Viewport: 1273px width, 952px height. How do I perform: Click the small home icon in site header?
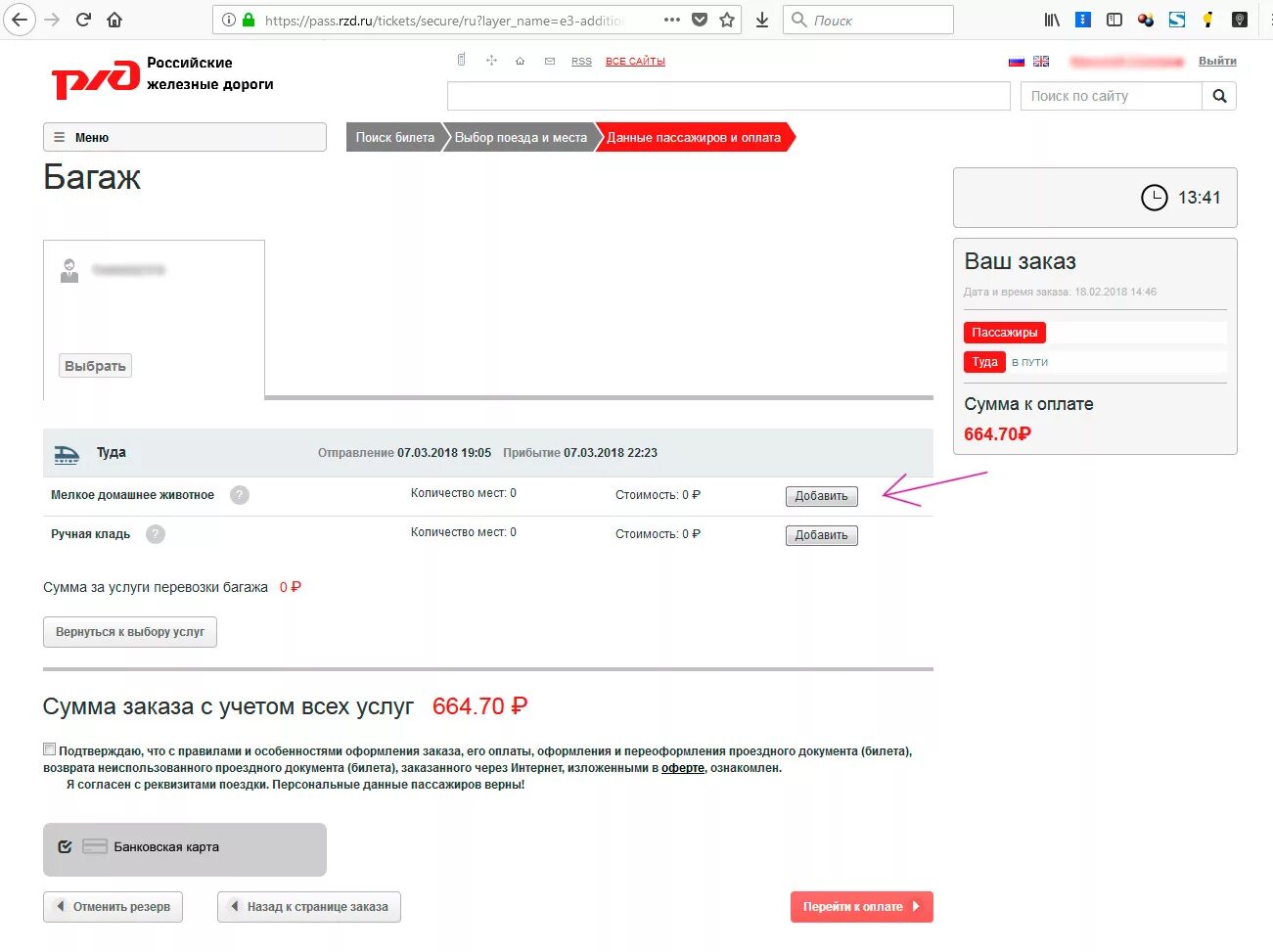pyautogui.click(x=520, y=61)
